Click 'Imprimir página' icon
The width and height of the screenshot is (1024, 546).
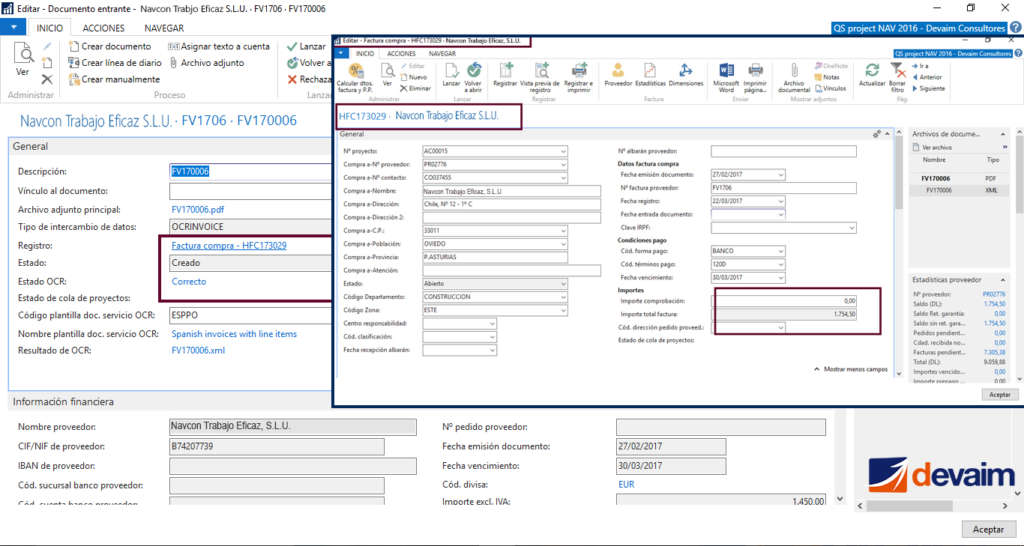[x=756, y=72]
